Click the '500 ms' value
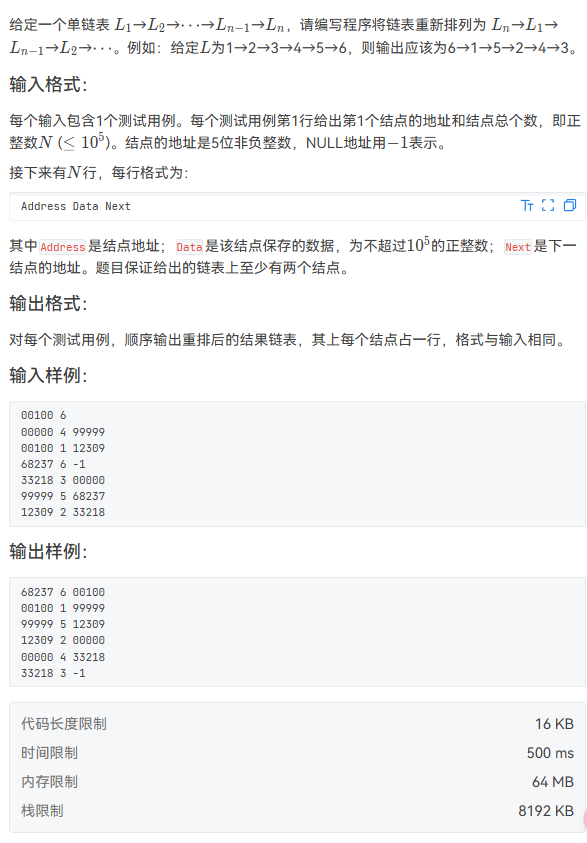The width and height of the screenshot is (587, 843). [550, 753]
